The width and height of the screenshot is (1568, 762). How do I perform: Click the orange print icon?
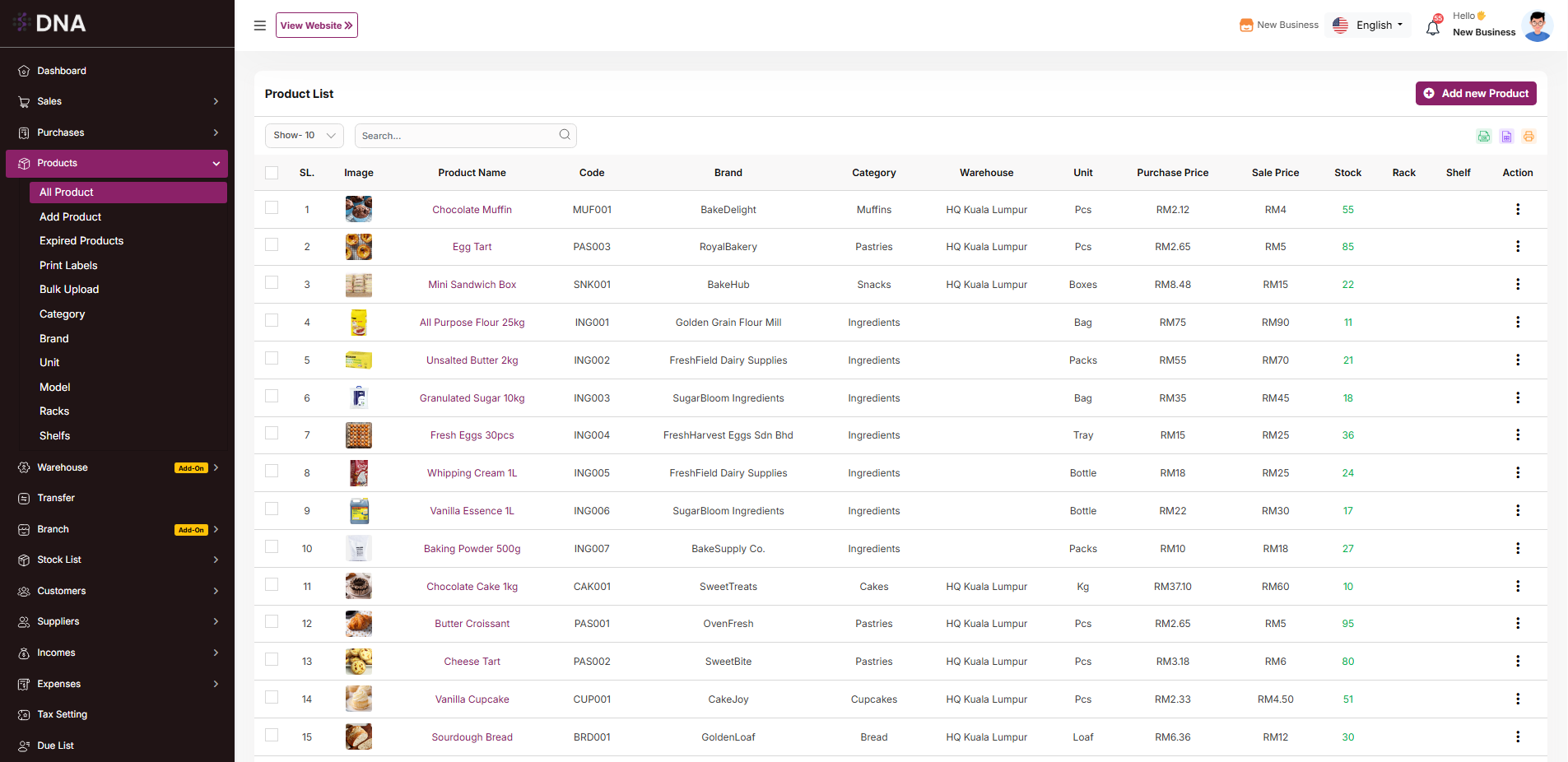pyautogui.click(x=1528, y=137)
